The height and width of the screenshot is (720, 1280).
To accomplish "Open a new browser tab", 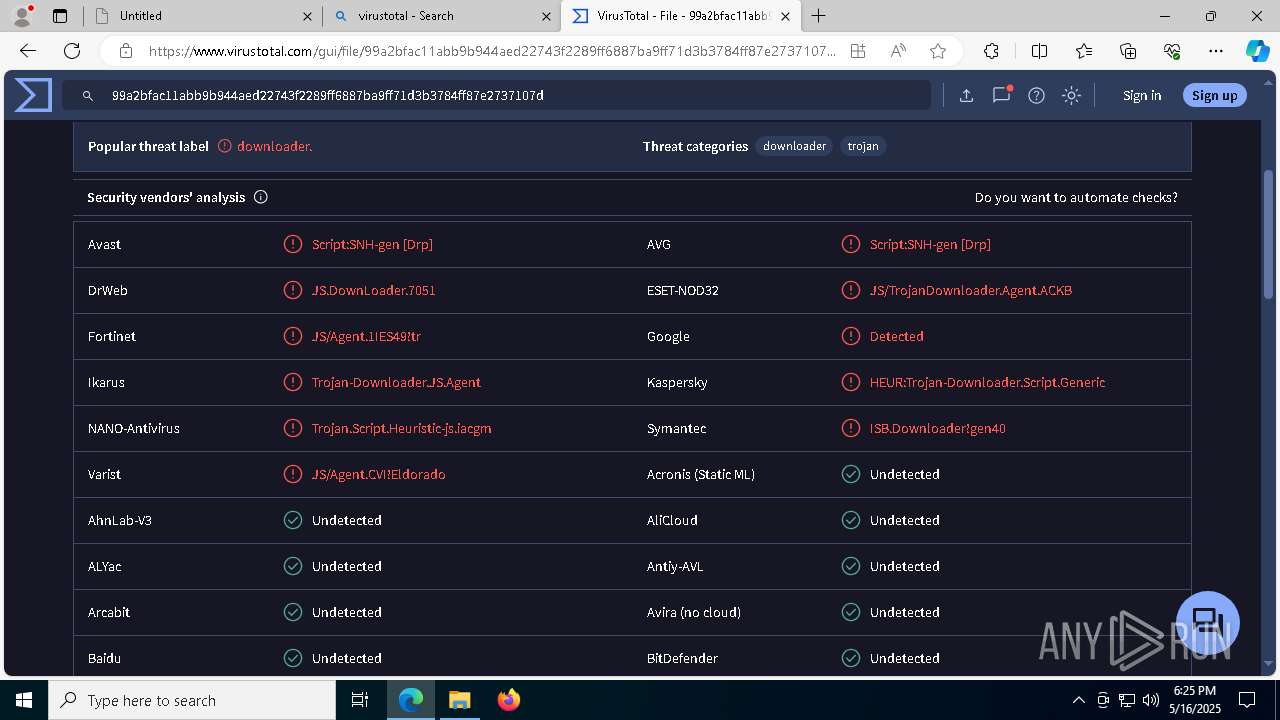I will click(x=819, y=16).
